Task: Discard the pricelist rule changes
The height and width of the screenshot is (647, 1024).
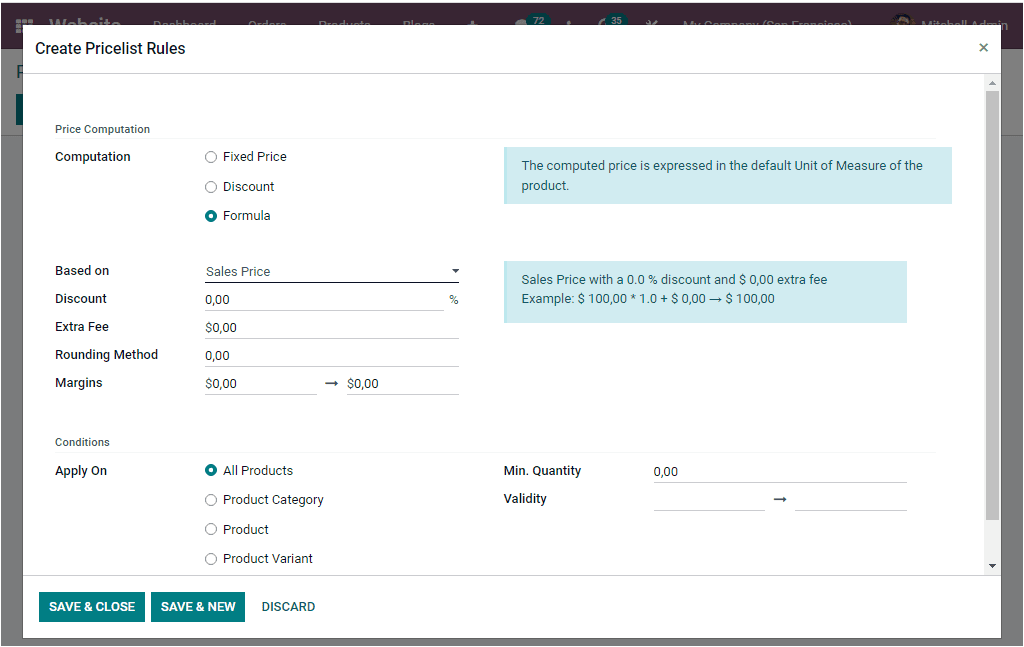Action: (x=288, y=606)
